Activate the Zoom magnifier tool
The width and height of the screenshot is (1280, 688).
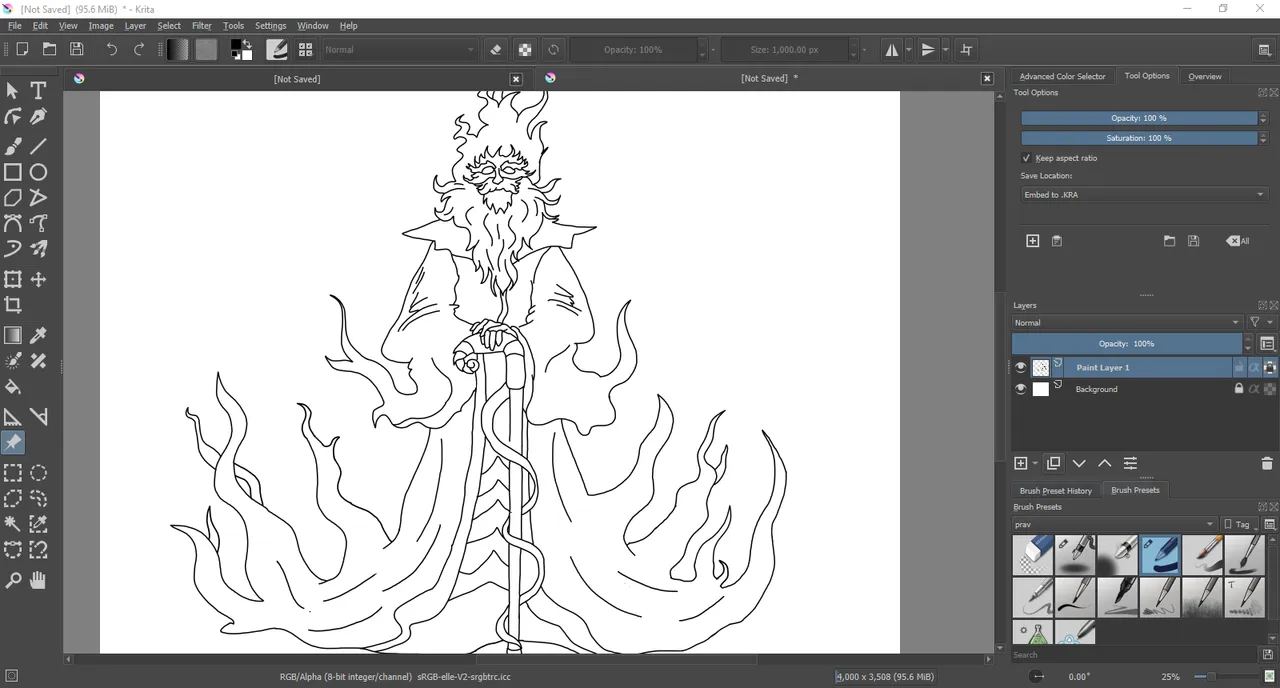click(x=13, y=580)
